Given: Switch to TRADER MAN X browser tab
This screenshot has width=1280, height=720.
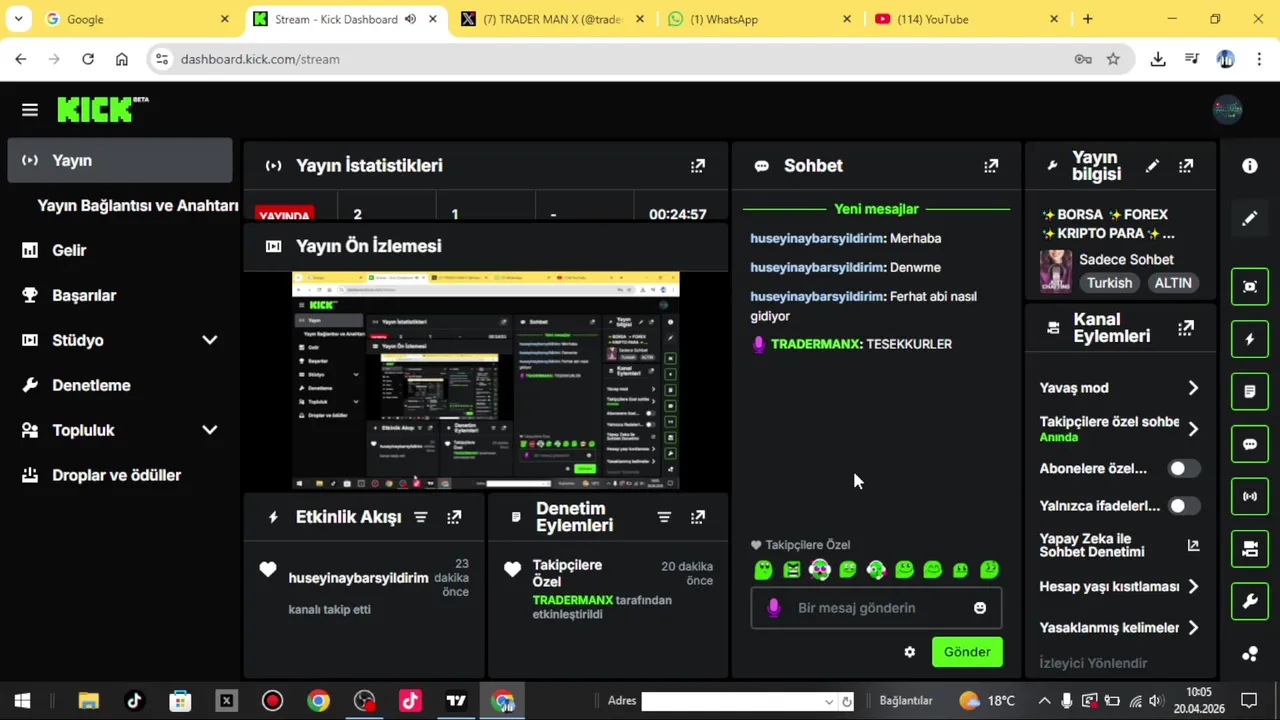Looking at the screenshot, I should click(553, 19).
